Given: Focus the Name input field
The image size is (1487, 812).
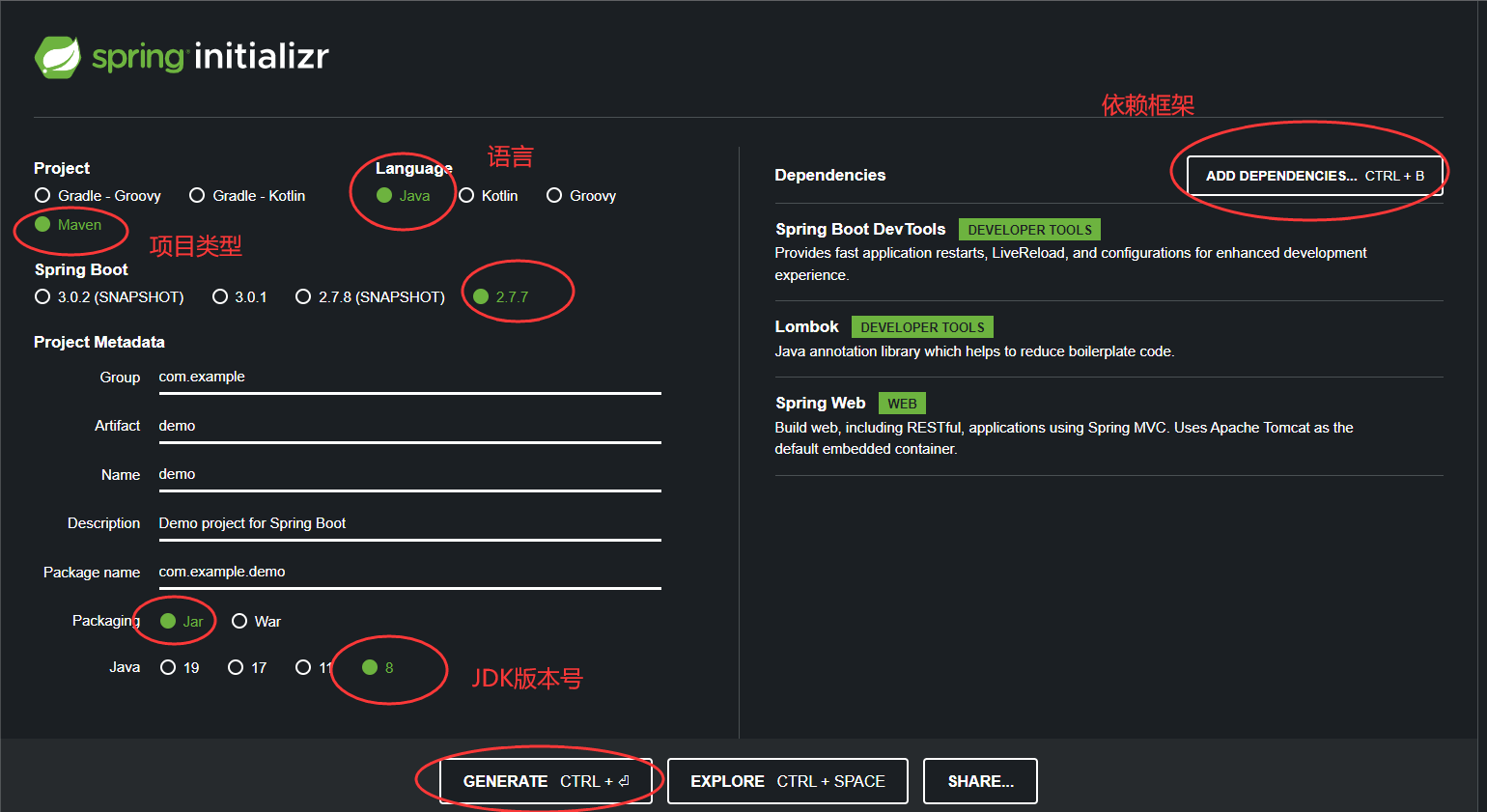Looking at the screenshot, I should [x=409, y=475].
